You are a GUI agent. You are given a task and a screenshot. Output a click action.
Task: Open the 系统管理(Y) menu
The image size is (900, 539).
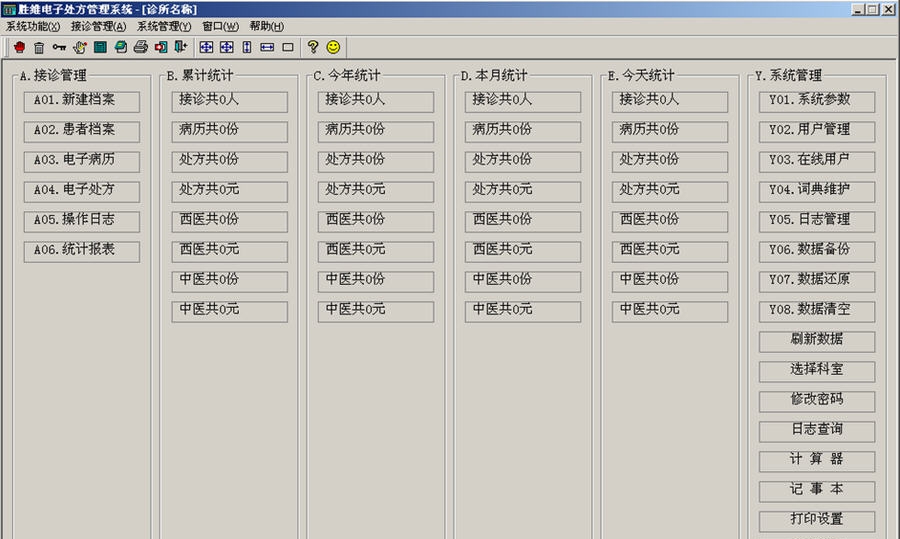[x=164, y=26]
